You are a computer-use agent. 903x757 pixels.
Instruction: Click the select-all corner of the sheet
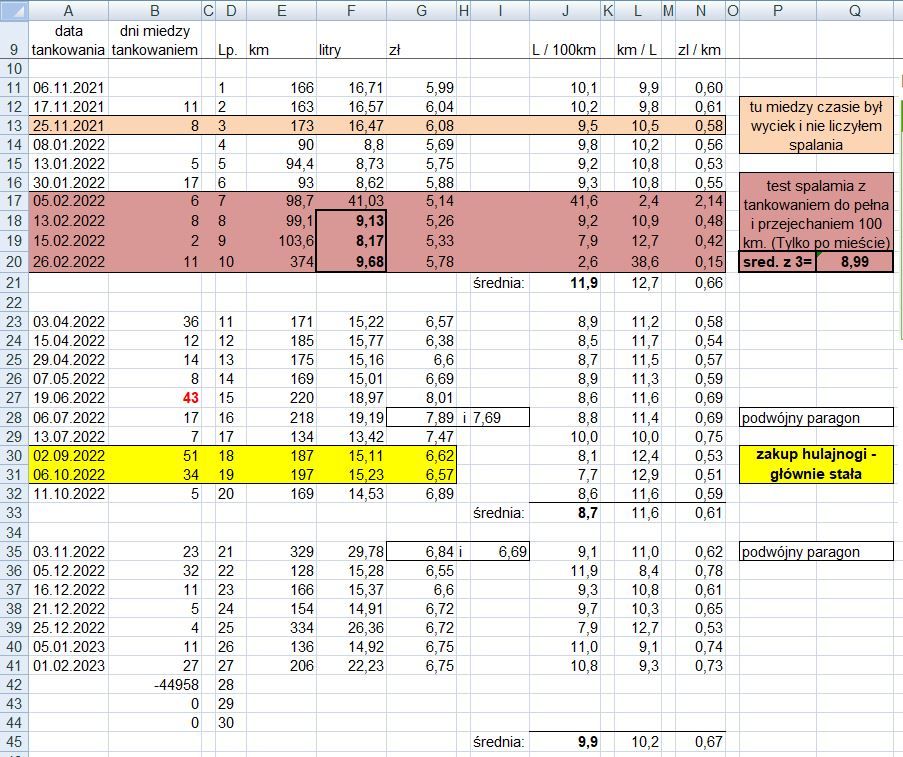14,10
